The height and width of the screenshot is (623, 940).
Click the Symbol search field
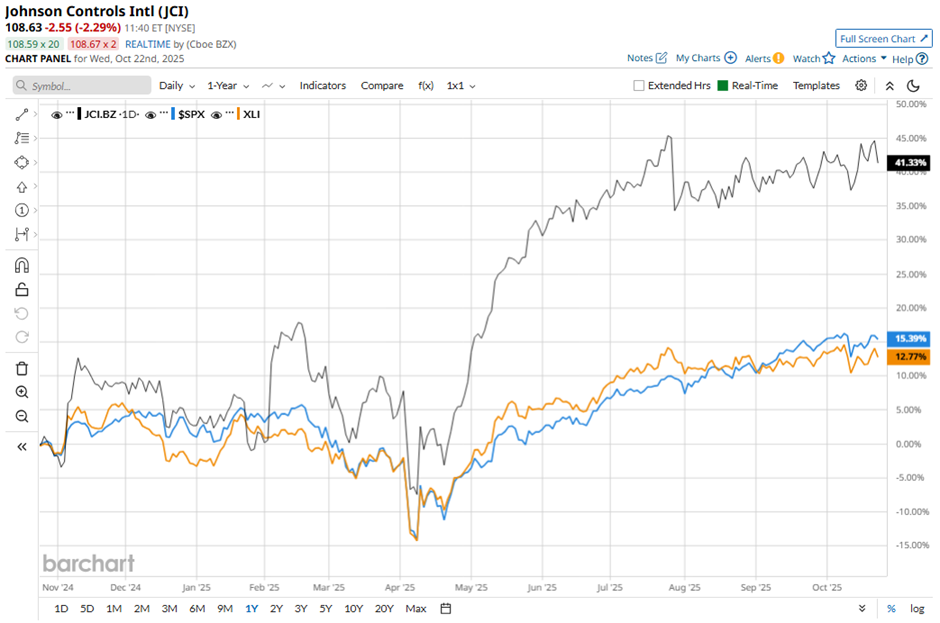(x=82, y=86)
